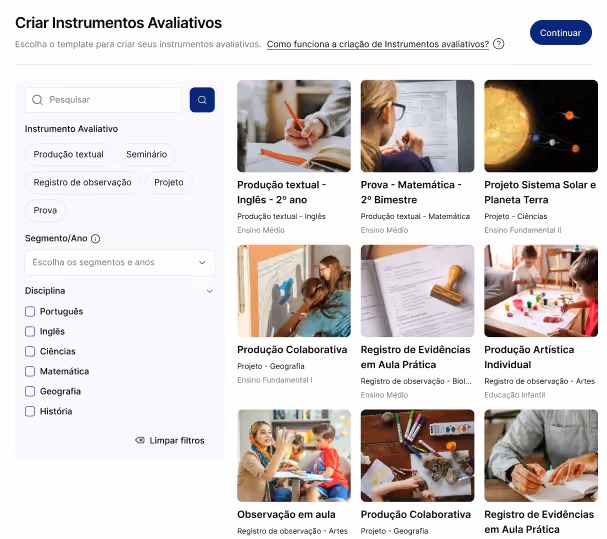Check the Inglês checkbox
The image size is (607, 539).
pyautogui.click(x=30, y=331)
